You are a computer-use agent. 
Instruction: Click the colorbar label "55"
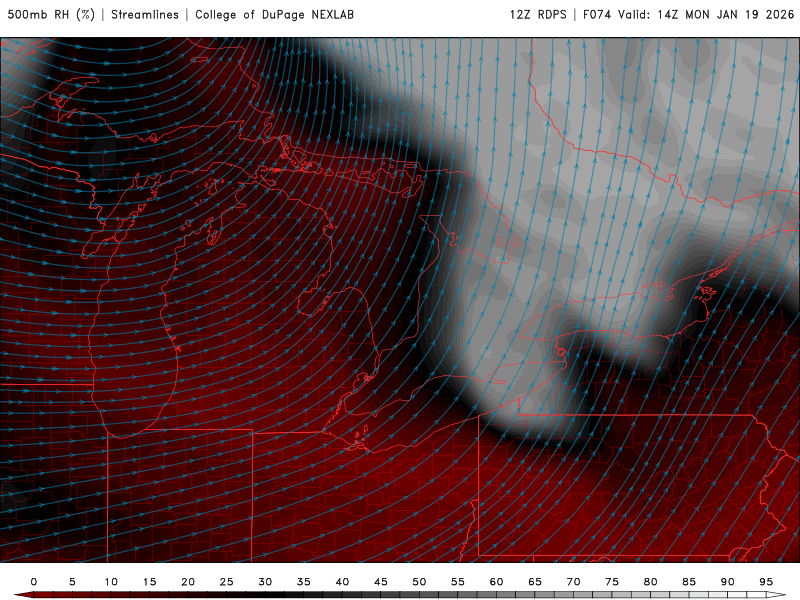[x=458, y=582]
